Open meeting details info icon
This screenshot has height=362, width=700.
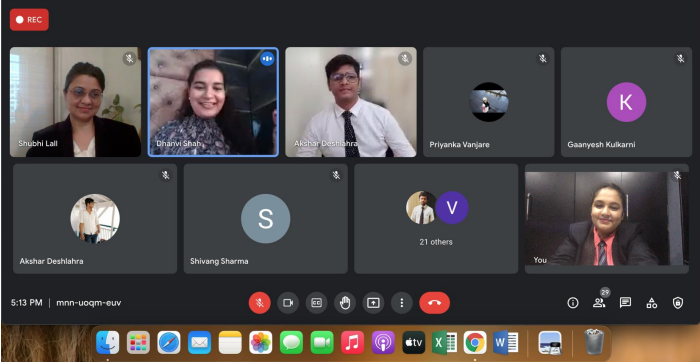[x=573, y=303]
